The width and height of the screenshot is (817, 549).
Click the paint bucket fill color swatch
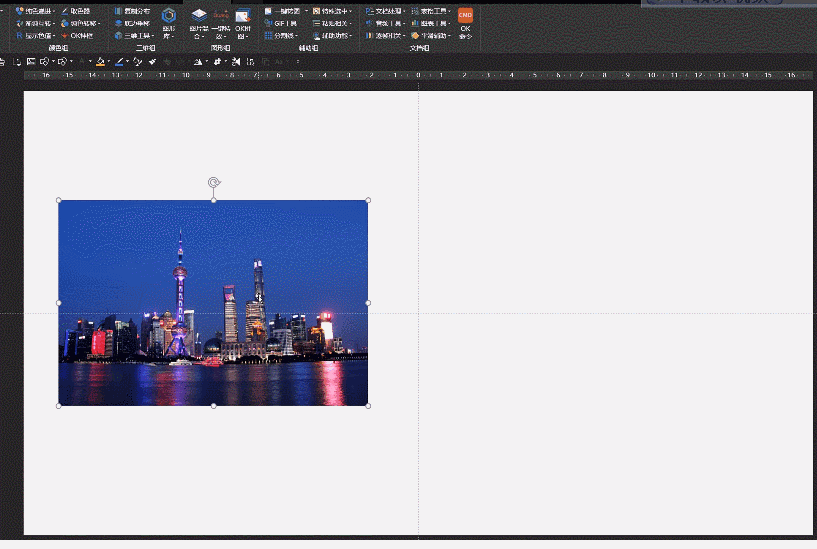coord(100,62)
